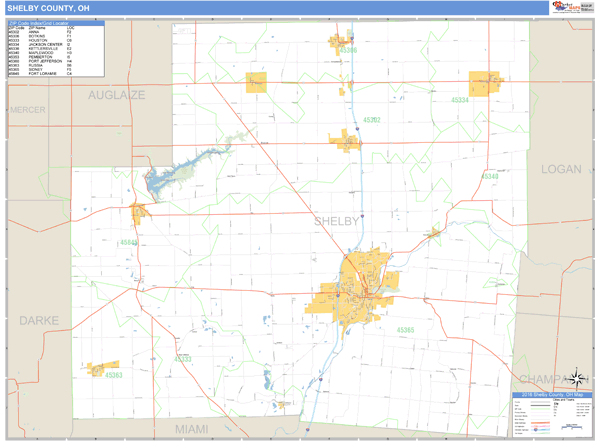
Task: Select the LOGAN county label
Action: coord(561,169)
